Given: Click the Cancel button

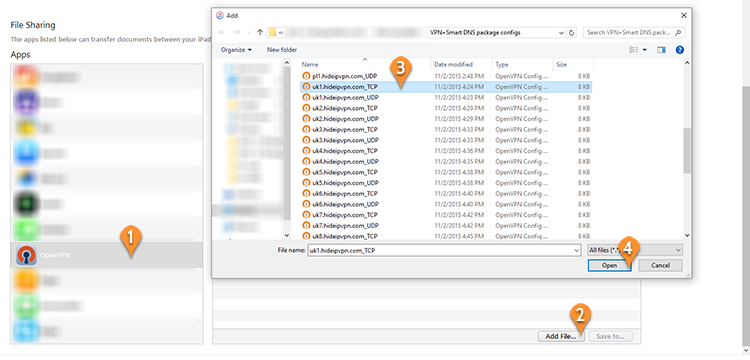Looking at the screenshot, I should pyautogui.click(x=660, y=265).
